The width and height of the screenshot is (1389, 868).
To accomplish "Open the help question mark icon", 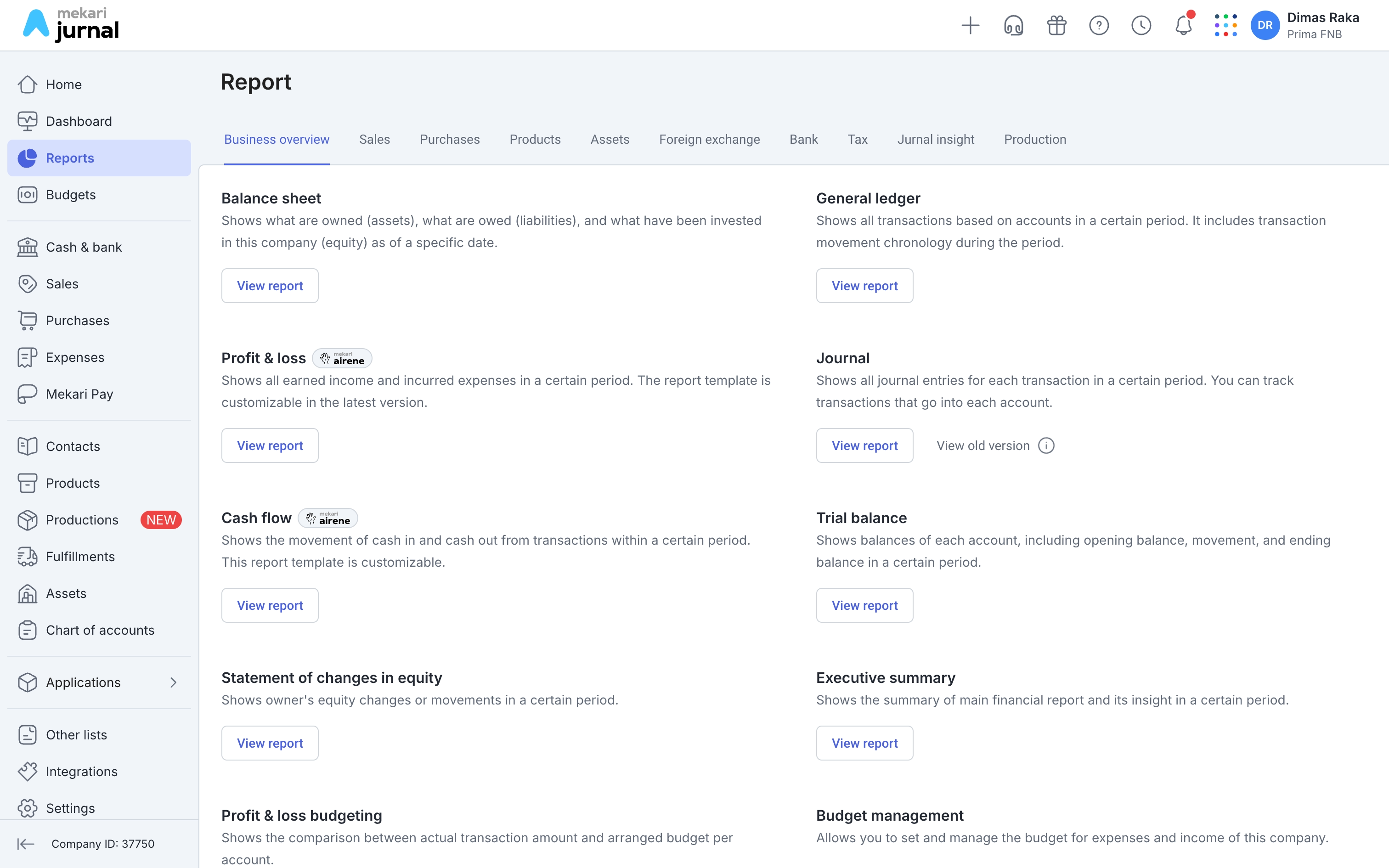I will (1099, 25).
